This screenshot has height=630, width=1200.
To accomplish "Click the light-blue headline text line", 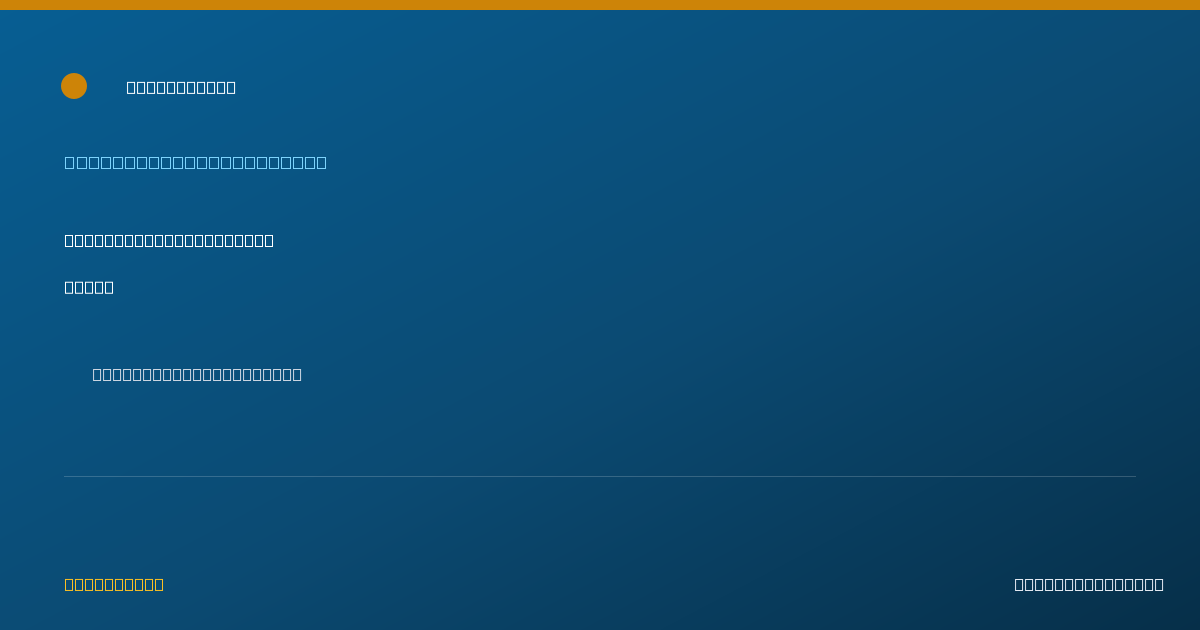I will tap(196, 162).
